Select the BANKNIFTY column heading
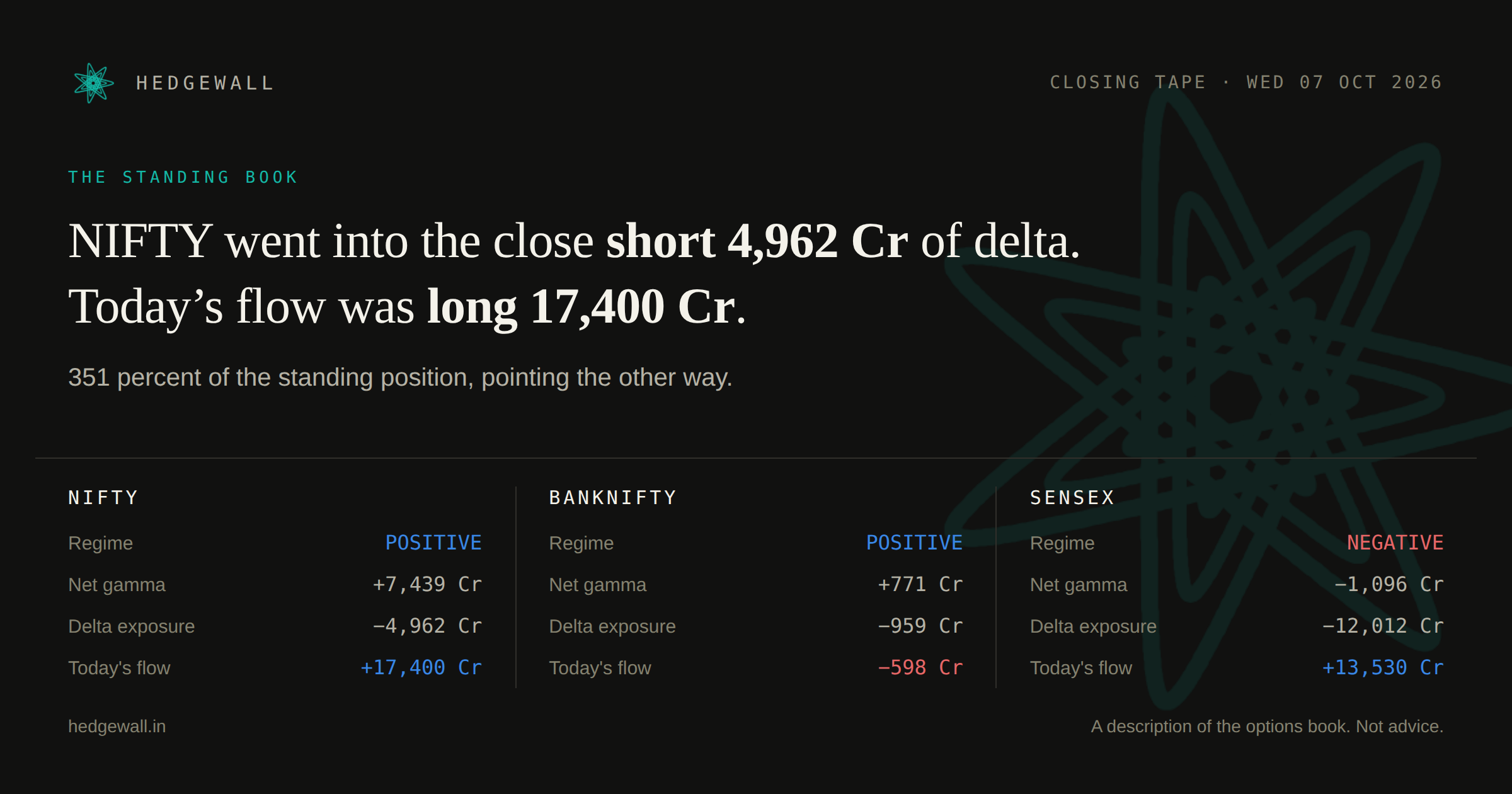This screenshot has width=1512, height=794. (x=613, y=498)
